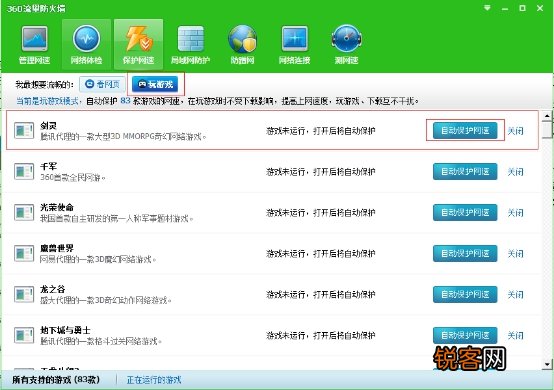Close the 360流量防火墙 window

pyautogui.click(x=540, y=8)
